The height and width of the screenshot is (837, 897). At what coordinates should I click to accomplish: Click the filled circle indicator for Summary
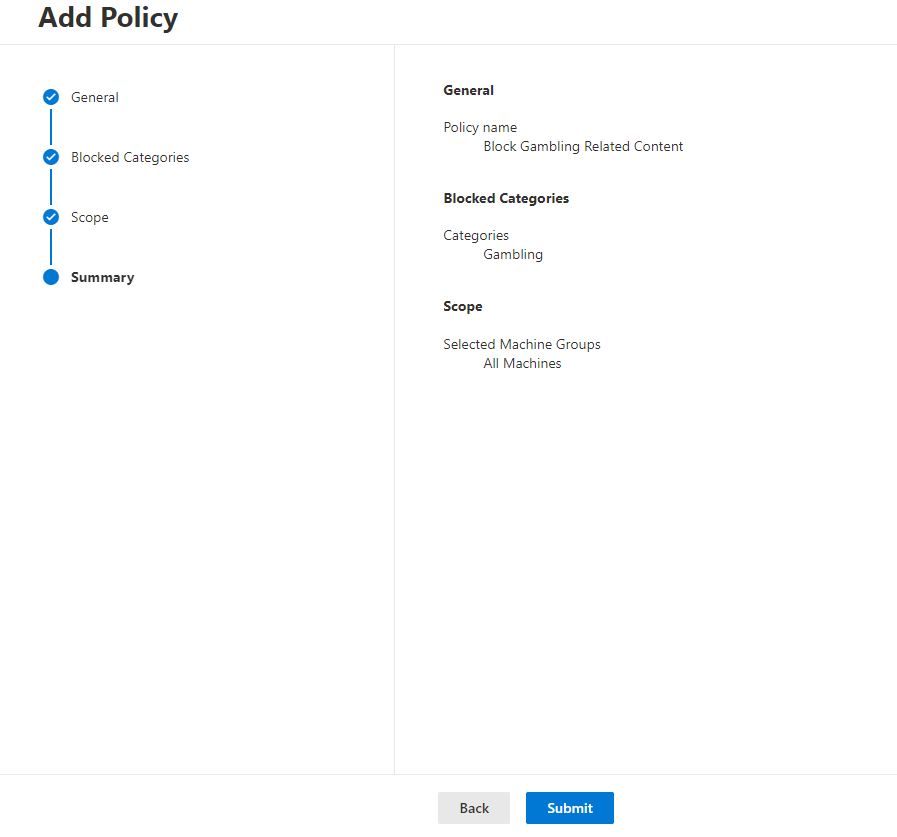point(50,277)
